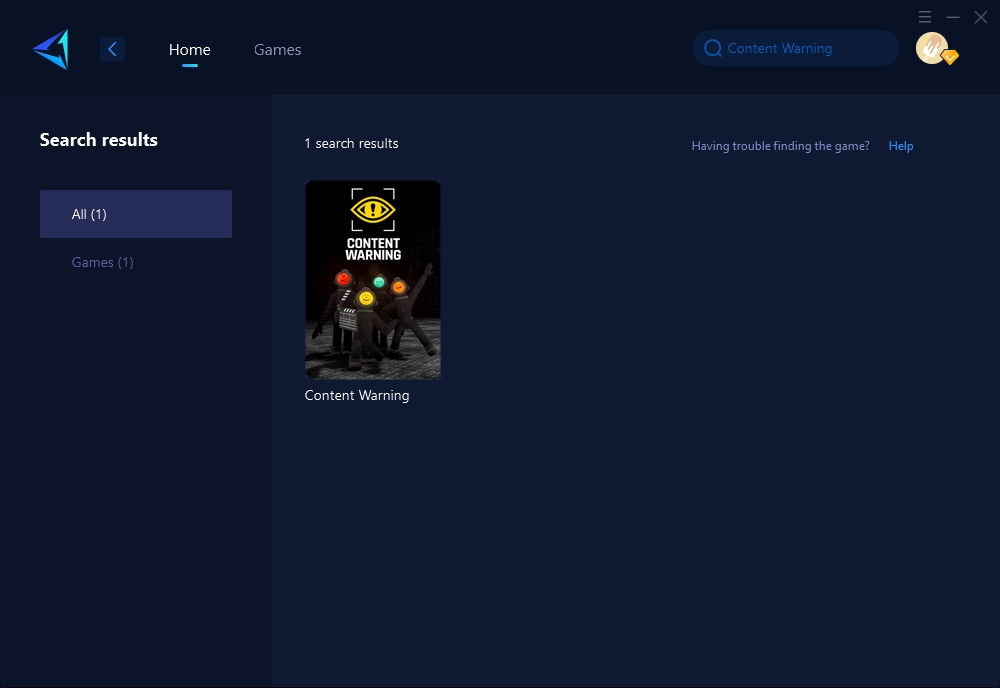This screenshot has height=688, width=1000.
Task: Go back using the left chevron button
Action: [x=112, y=49]
